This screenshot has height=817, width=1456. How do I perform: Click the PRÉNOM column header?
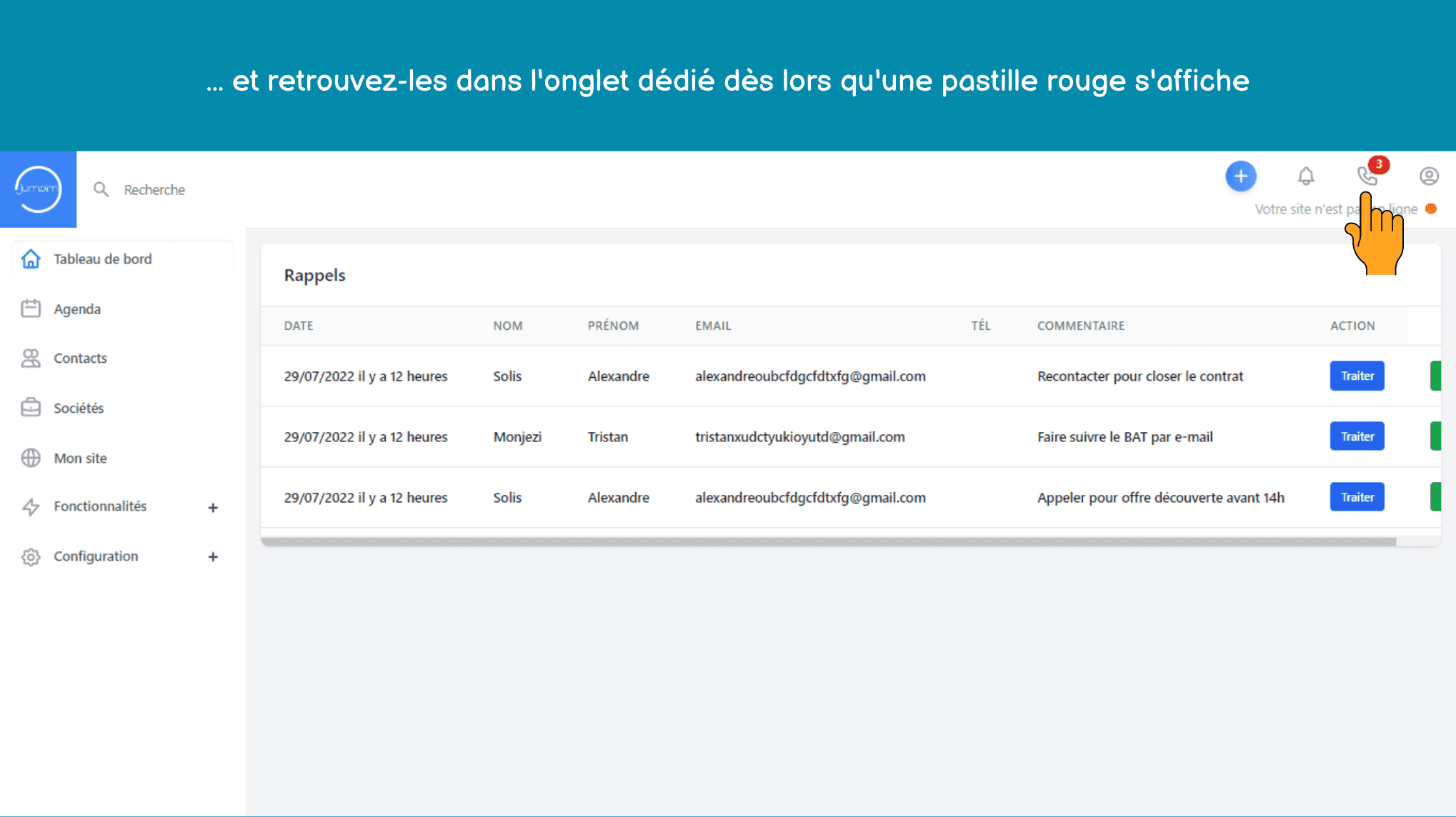pos(613,326)
